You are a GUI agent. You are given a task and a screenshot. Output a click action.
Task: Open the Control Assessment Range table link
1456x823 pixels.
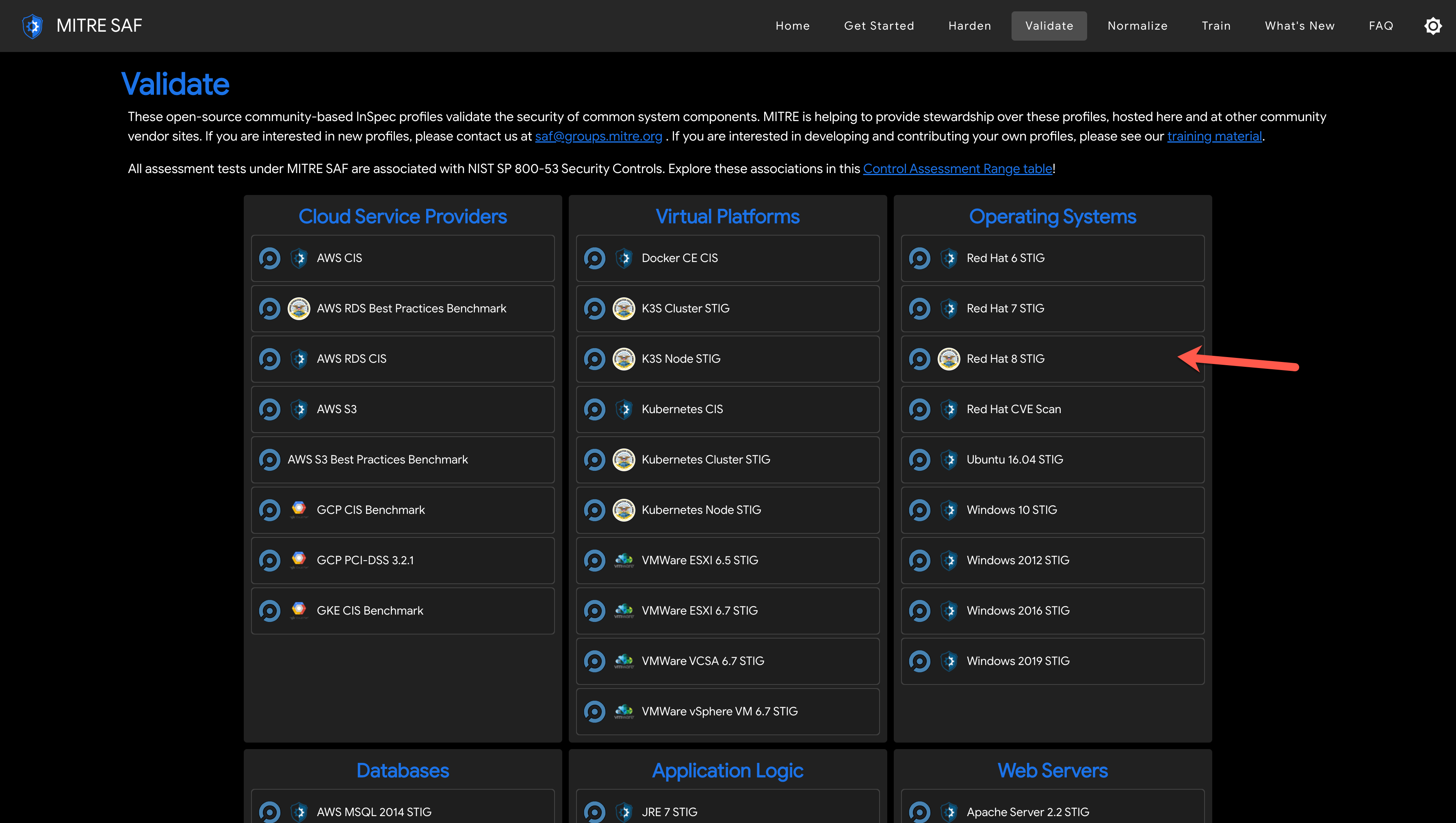coord(958,169)
